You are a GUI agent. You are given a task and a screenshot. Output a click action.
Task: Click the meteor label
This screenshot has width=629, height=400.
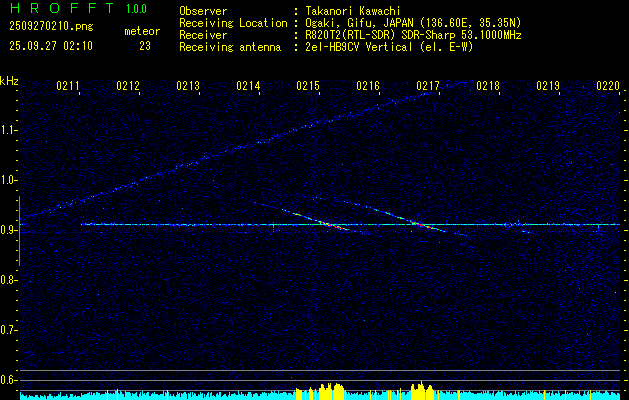(142, 31)
